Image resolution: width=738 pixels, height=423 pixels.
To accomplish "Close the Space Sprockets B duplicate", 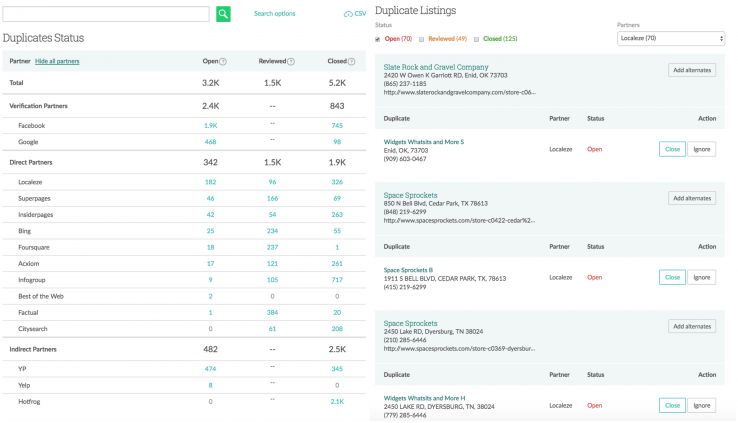I will [672, 277].
